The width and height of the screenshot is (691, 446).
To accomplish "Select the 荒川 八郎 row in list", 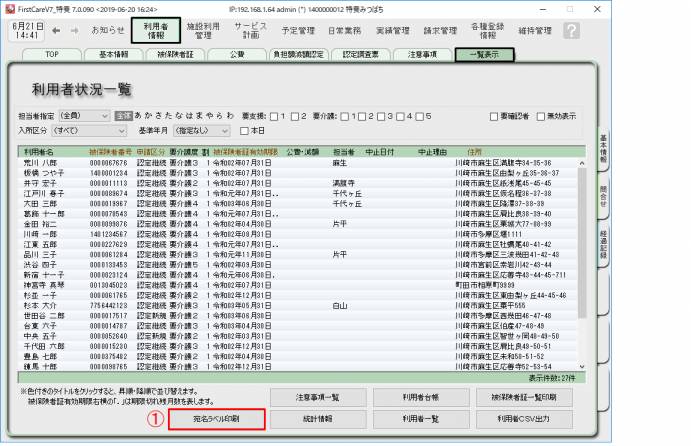I will [42, 161].
